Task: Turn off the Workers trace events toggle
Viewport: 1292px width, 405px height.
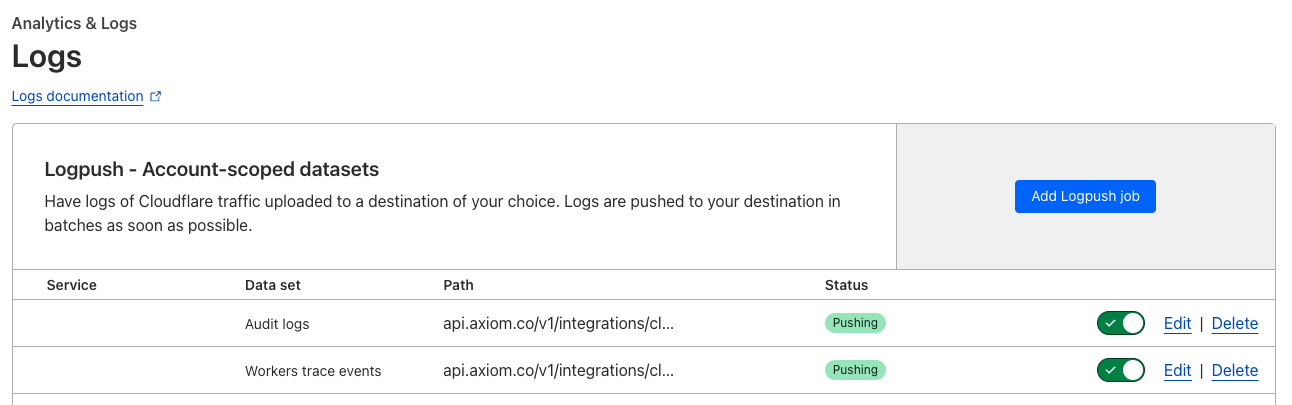Action: pos(1120,370)
